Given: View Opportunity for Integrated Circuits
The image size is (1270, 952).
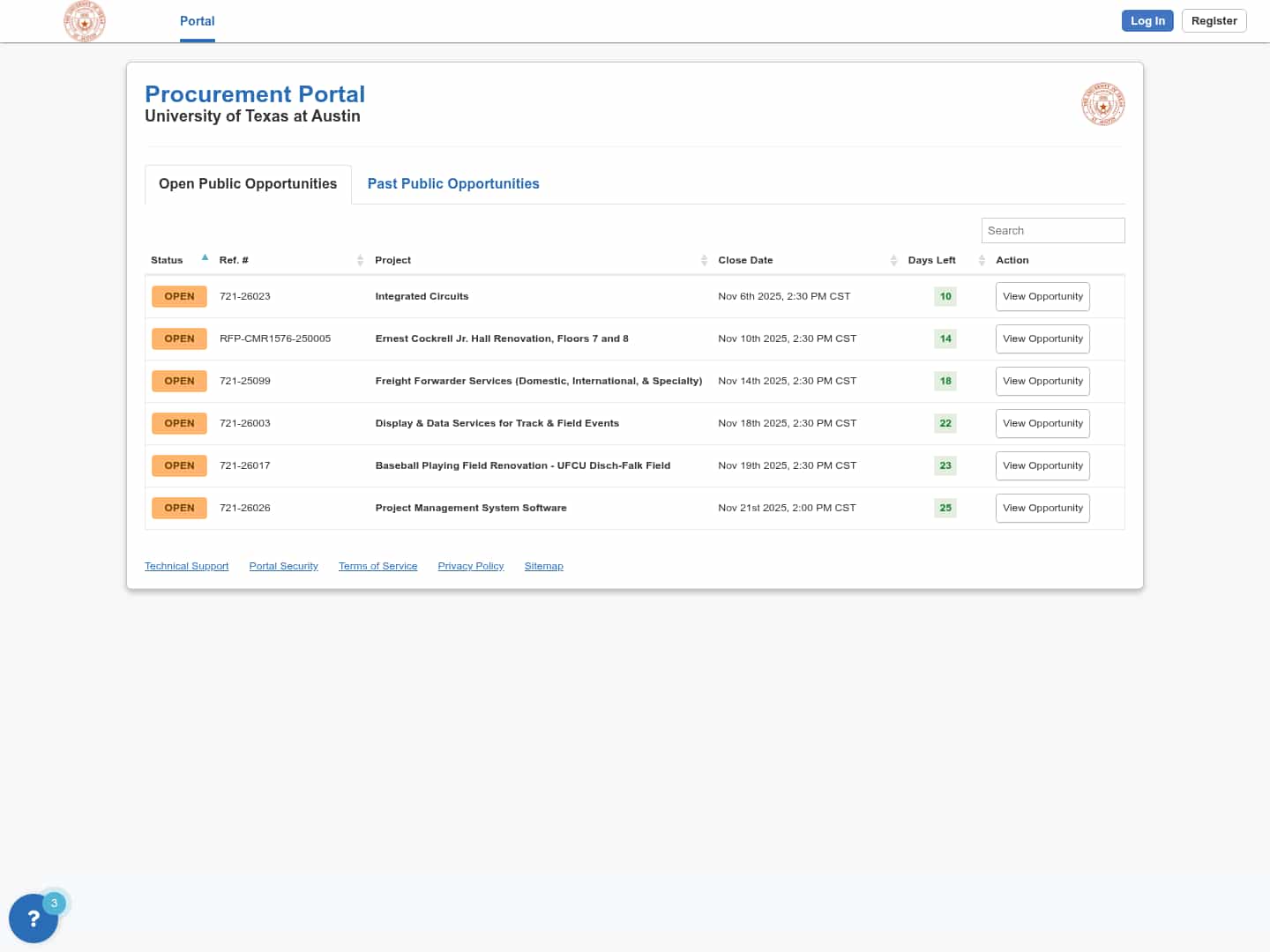Looking at the screenshot, I should (1042, 296).
